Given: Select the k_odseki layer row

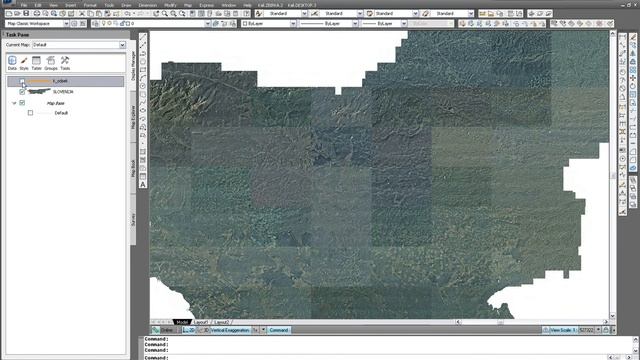Looking at the screenshot, I should tap(66, 81).
